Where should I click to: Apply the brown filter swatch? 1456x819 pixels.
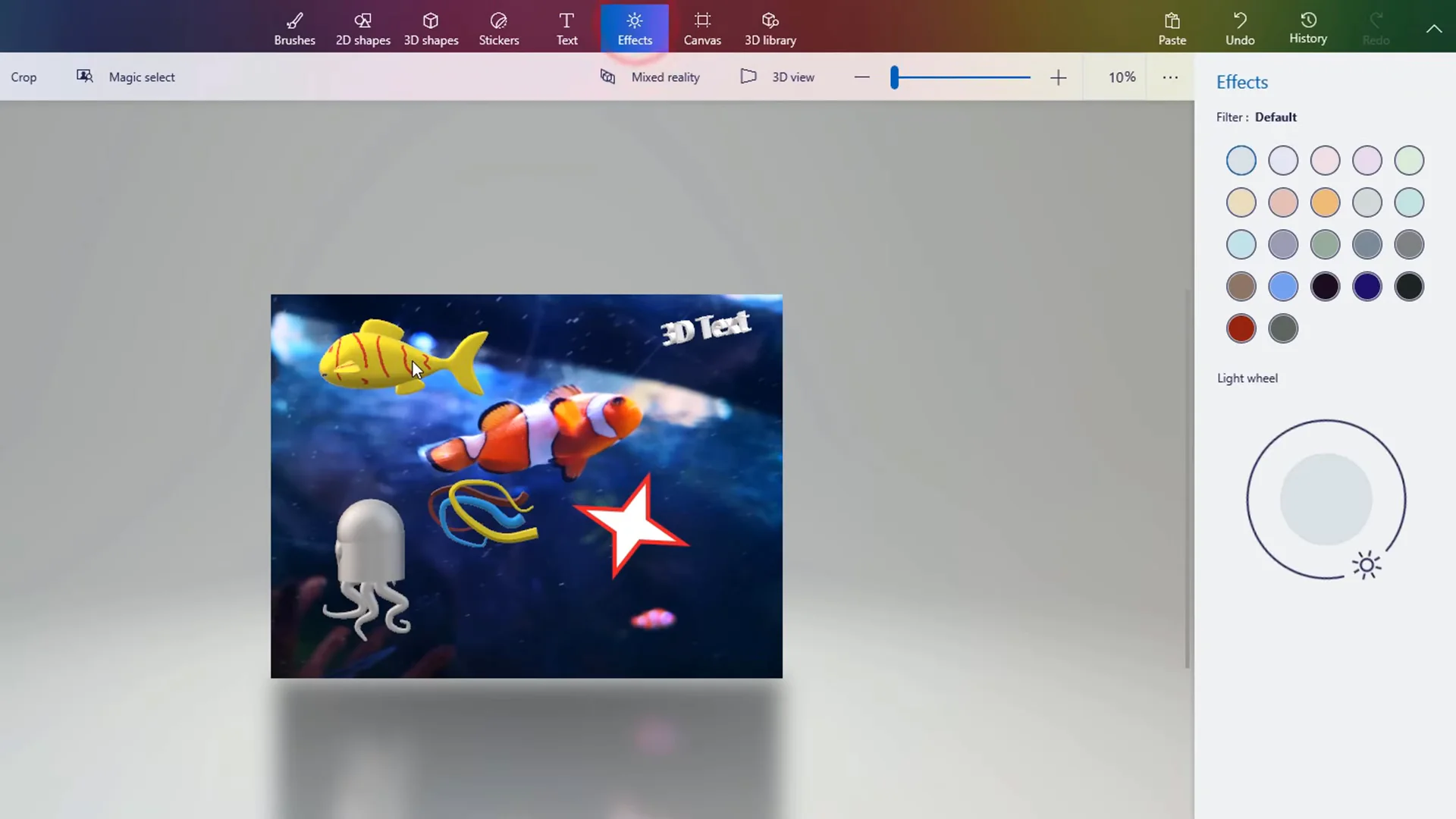(x=1241, y=287)
